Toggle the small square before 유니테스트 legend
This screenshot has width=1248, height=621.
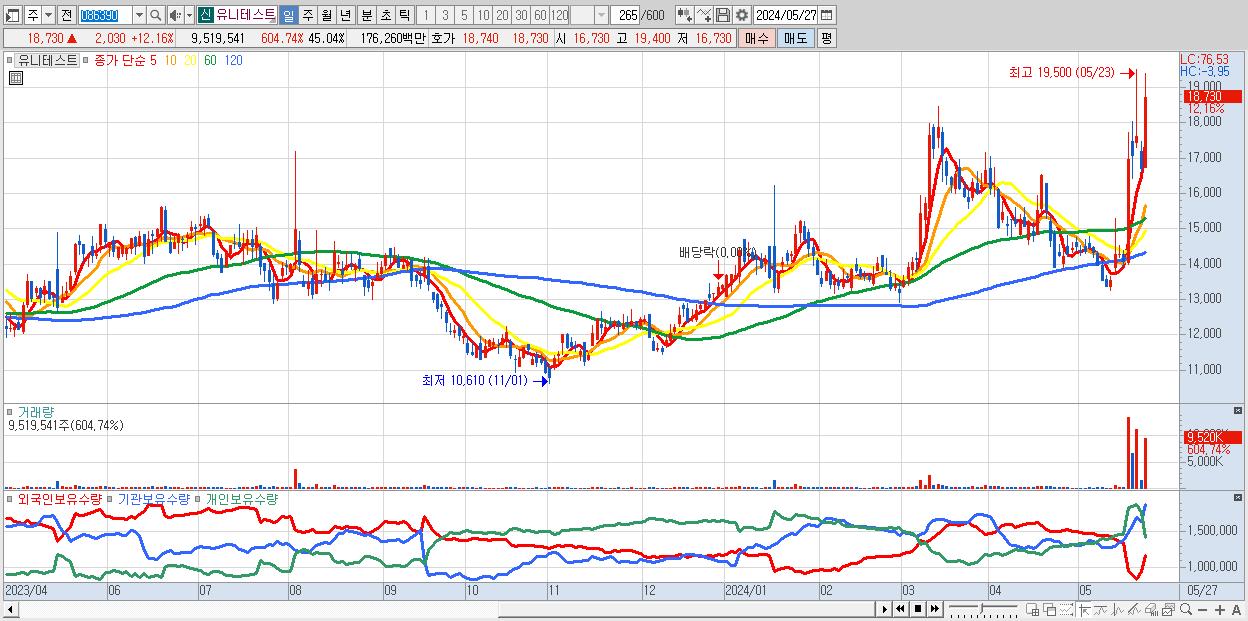(10, 60)
